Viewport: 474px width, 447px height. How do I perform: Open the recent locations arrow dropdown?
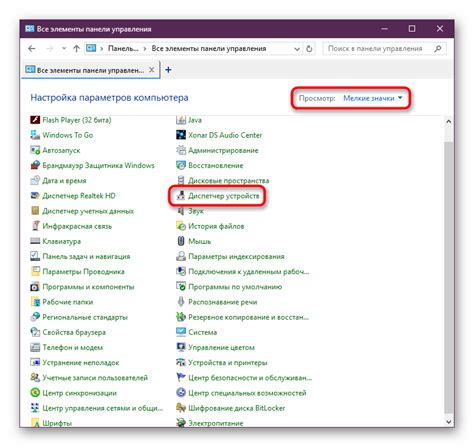click(64, 49)
